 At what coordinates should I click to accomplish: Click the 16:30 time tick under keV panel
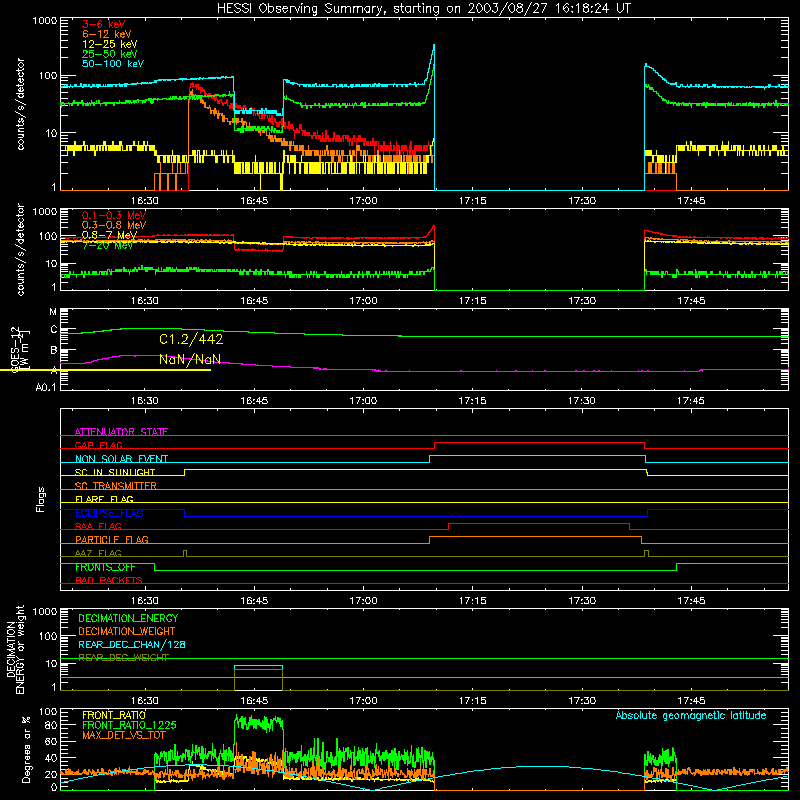[x=145, y=201]
